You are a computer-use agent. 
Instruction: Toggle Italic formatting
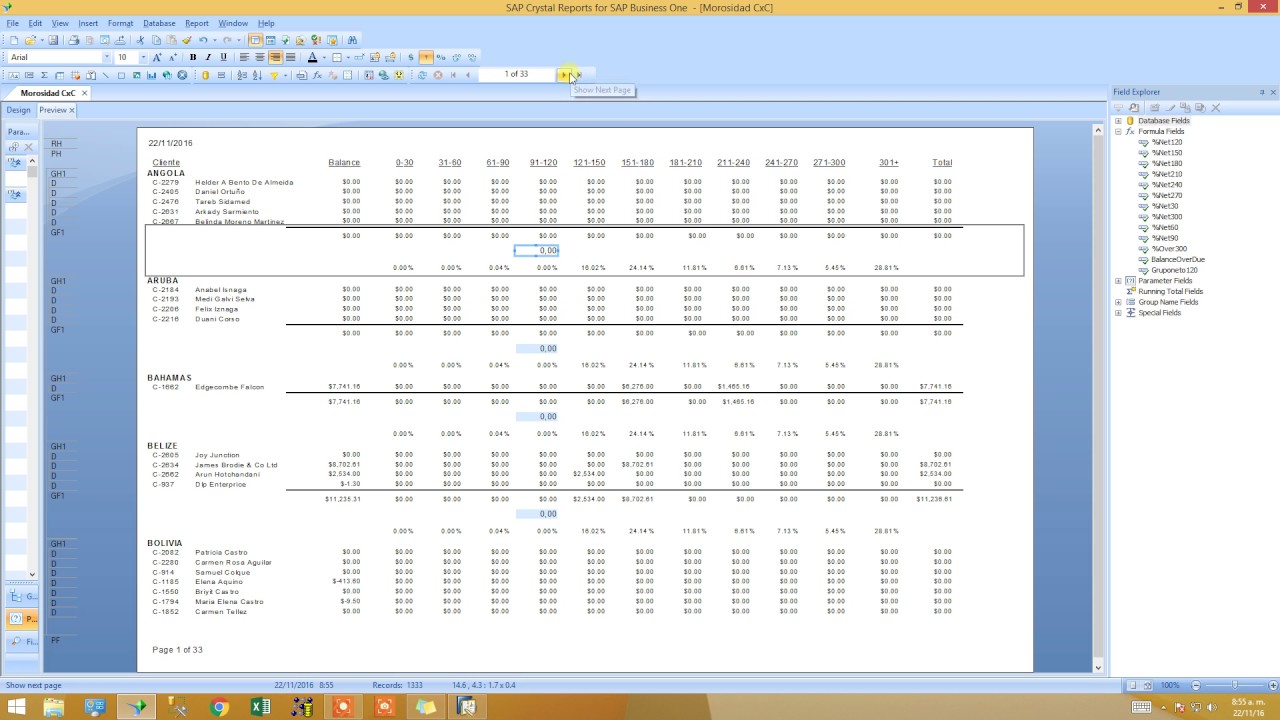[x=208, y=57]
